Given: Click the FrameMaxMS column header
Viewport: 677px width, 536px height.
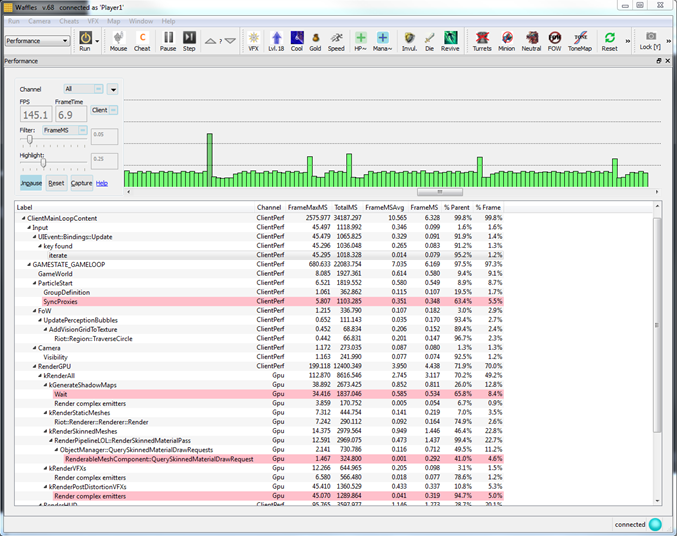Looking at the screenshot, I should (x=308, y=207).
